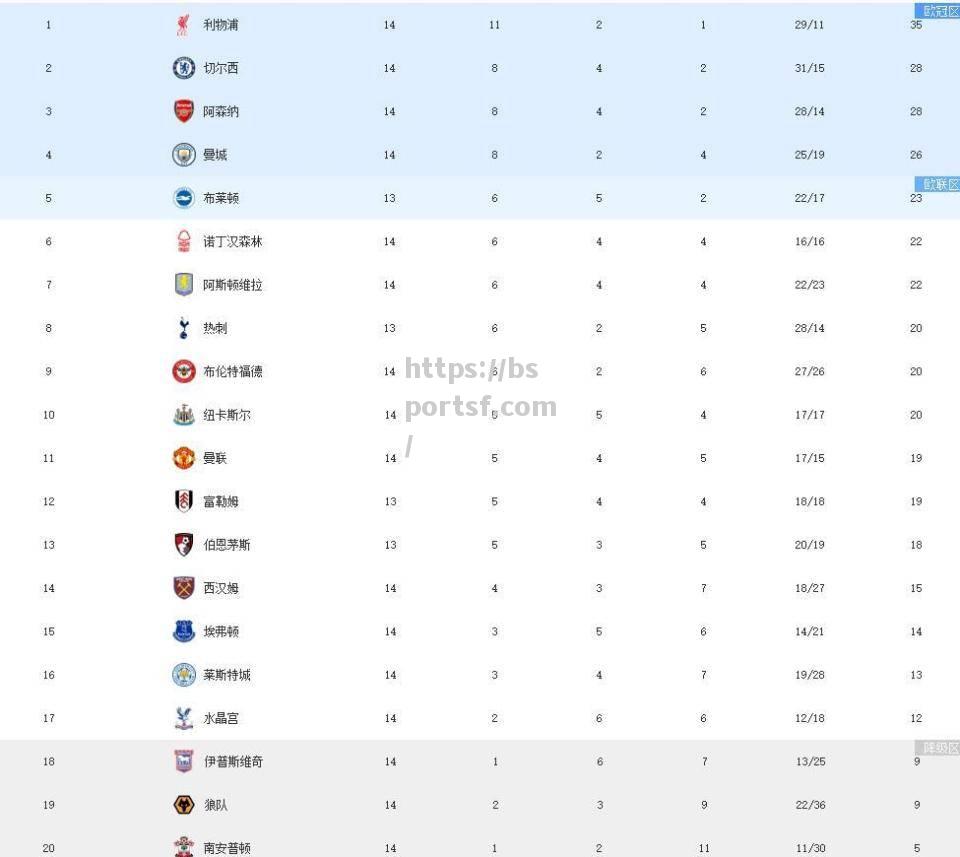Viewport: 960px width, 857px height.
Task: Open the 诺丁汉森林 team link
Action: (x=233, y=242)
